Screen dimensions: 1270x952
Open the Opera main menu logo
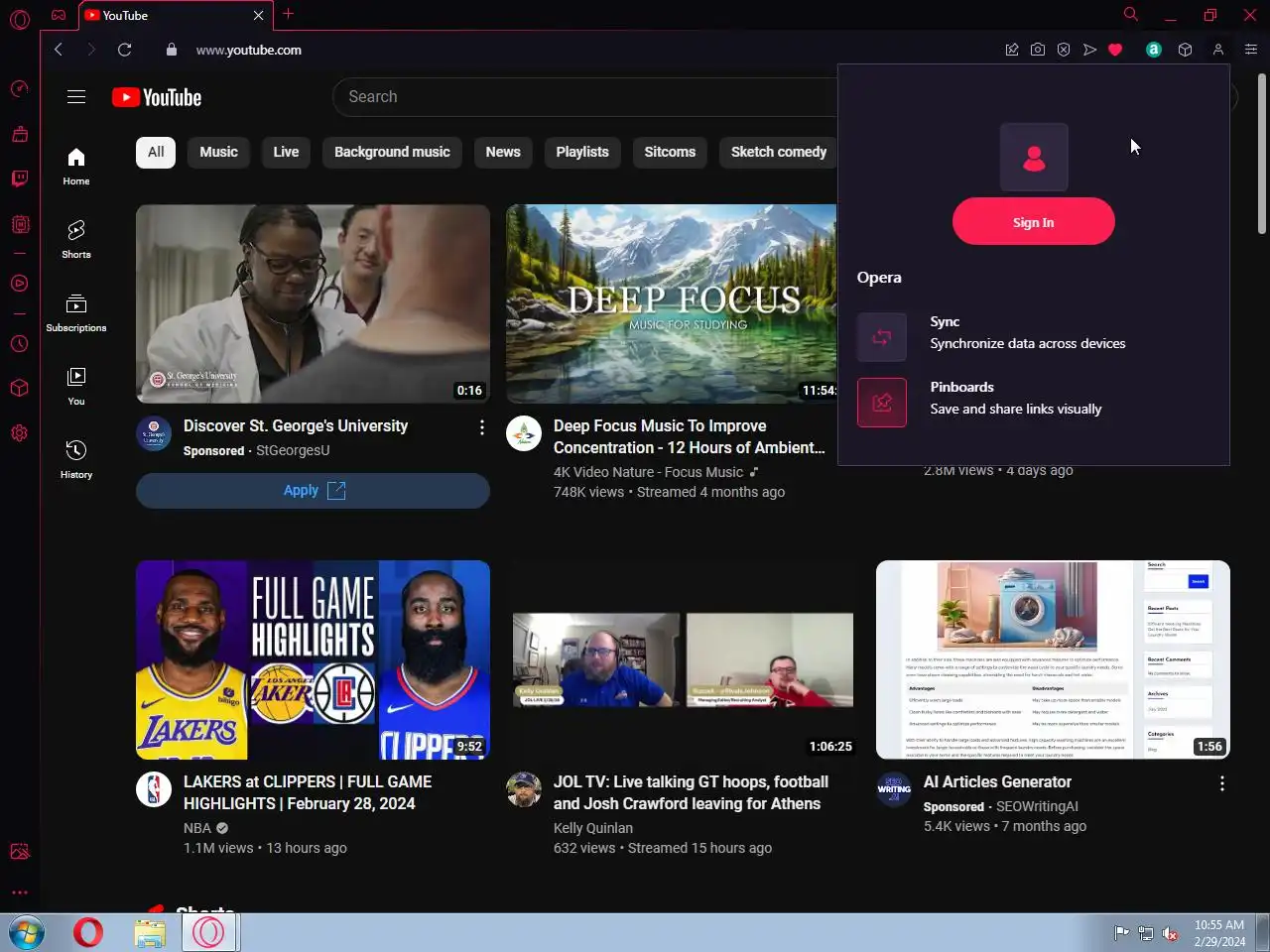click(x=20, y=19)
